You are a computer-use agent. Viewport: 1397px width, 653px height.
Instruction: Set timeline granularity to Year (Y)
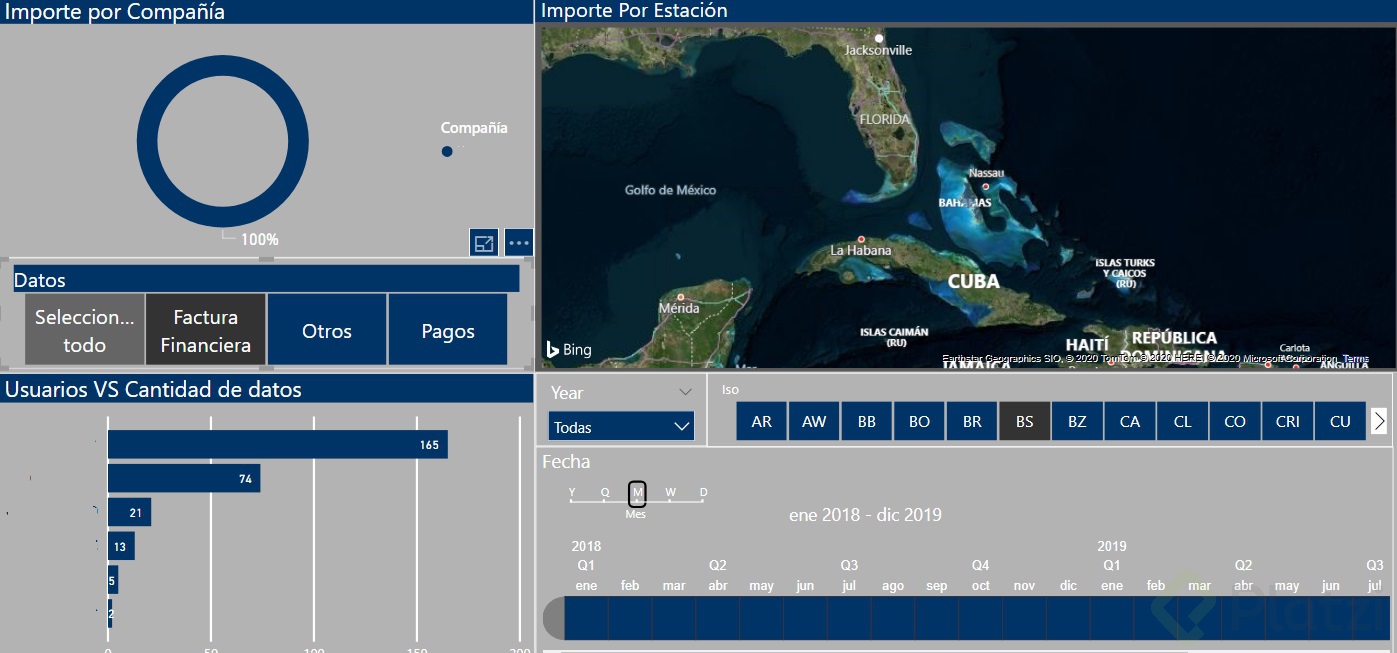click(572, 493)
